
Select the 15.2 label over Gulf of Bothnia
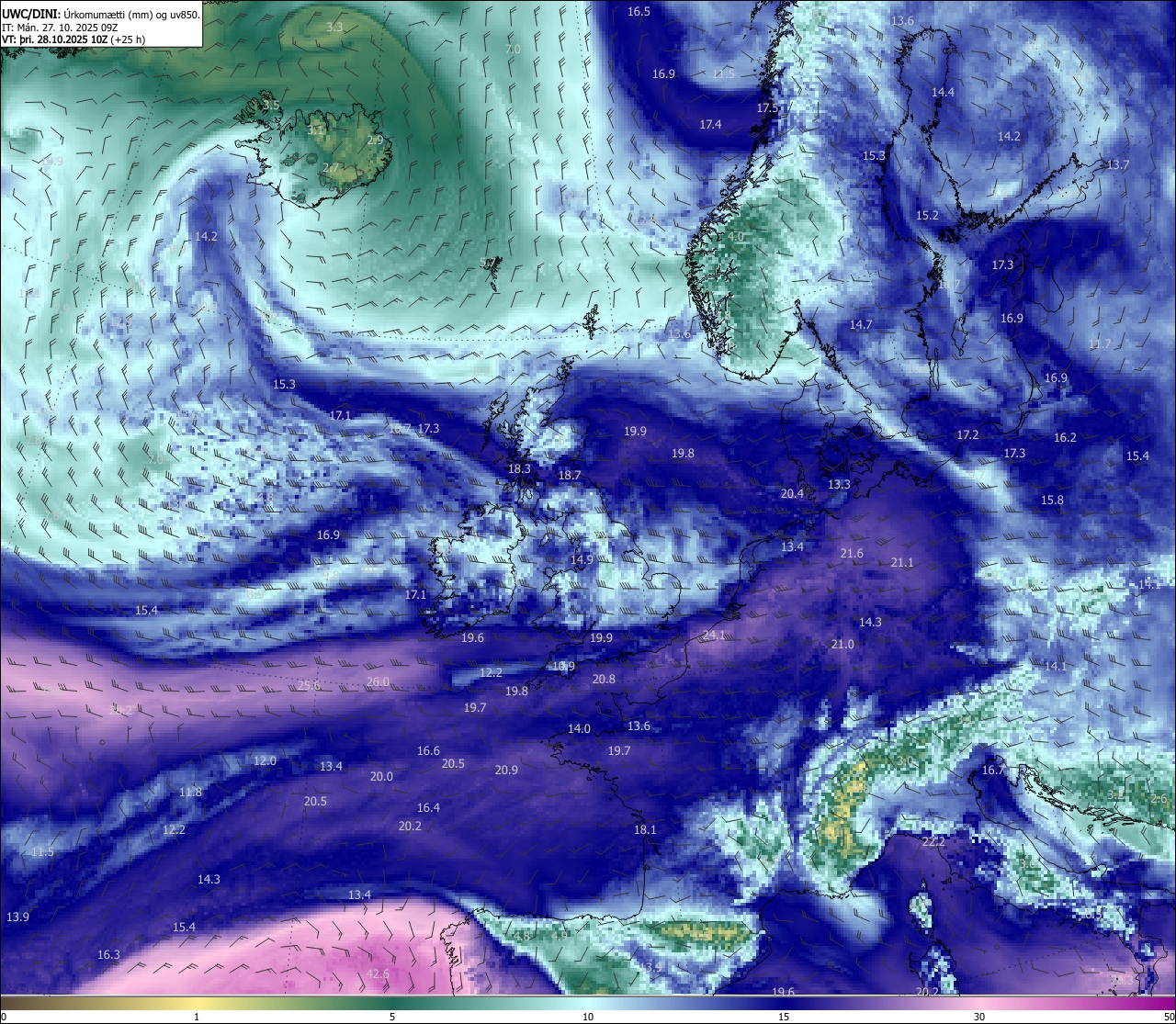point(927,215)
